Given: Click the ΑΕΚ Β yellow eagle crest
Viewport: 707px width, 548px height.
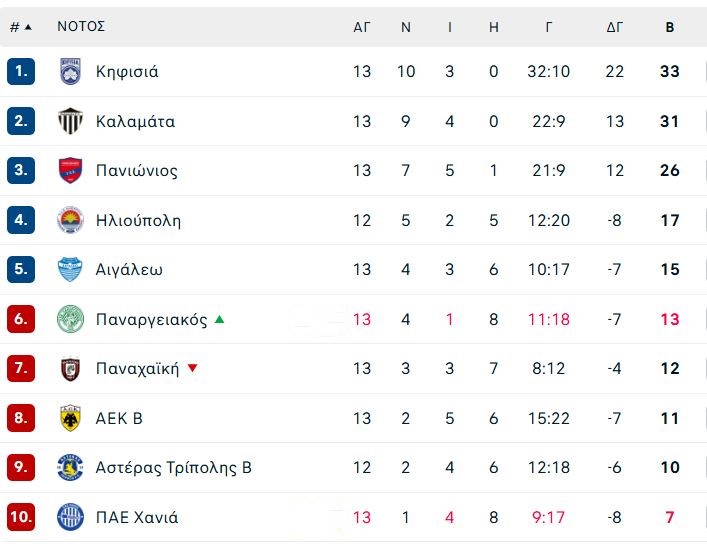Looking at the screenshot, I should [x=70, y=418].
